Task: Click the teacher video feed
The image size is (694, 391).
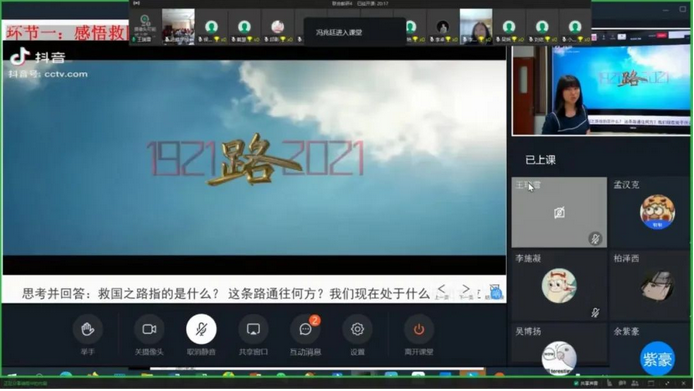Action: point(601,90)
